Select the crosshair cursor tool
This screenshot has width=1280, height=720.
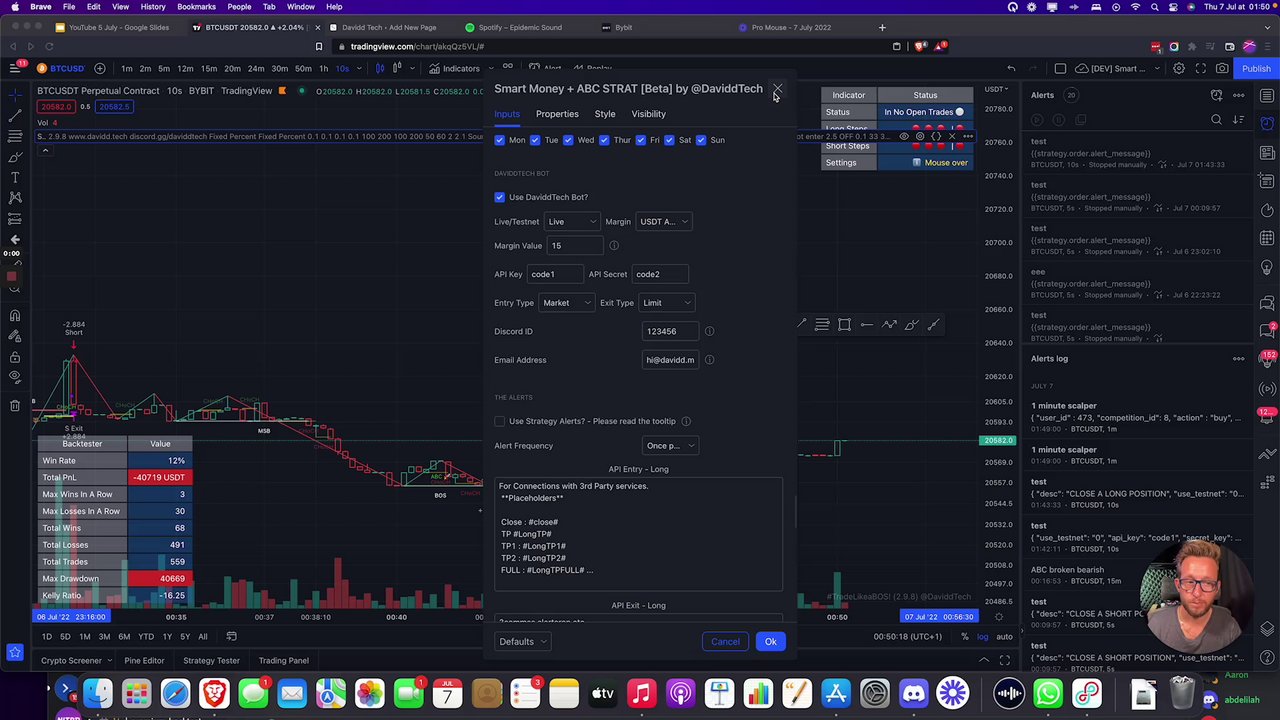15,95
